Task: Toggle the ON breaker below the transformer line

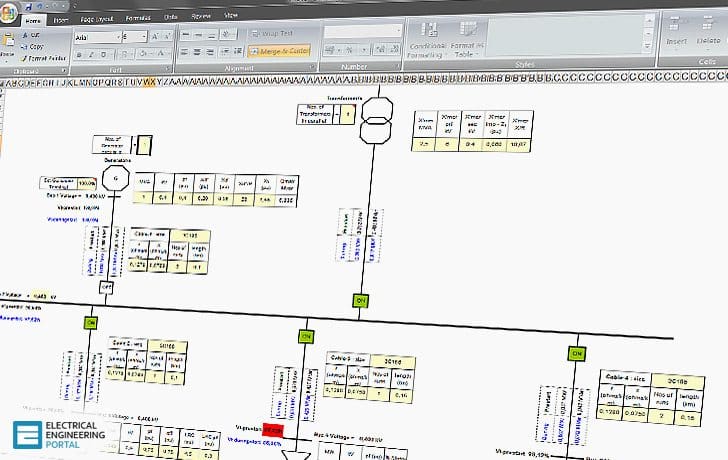Action: (x=360, y=301)
